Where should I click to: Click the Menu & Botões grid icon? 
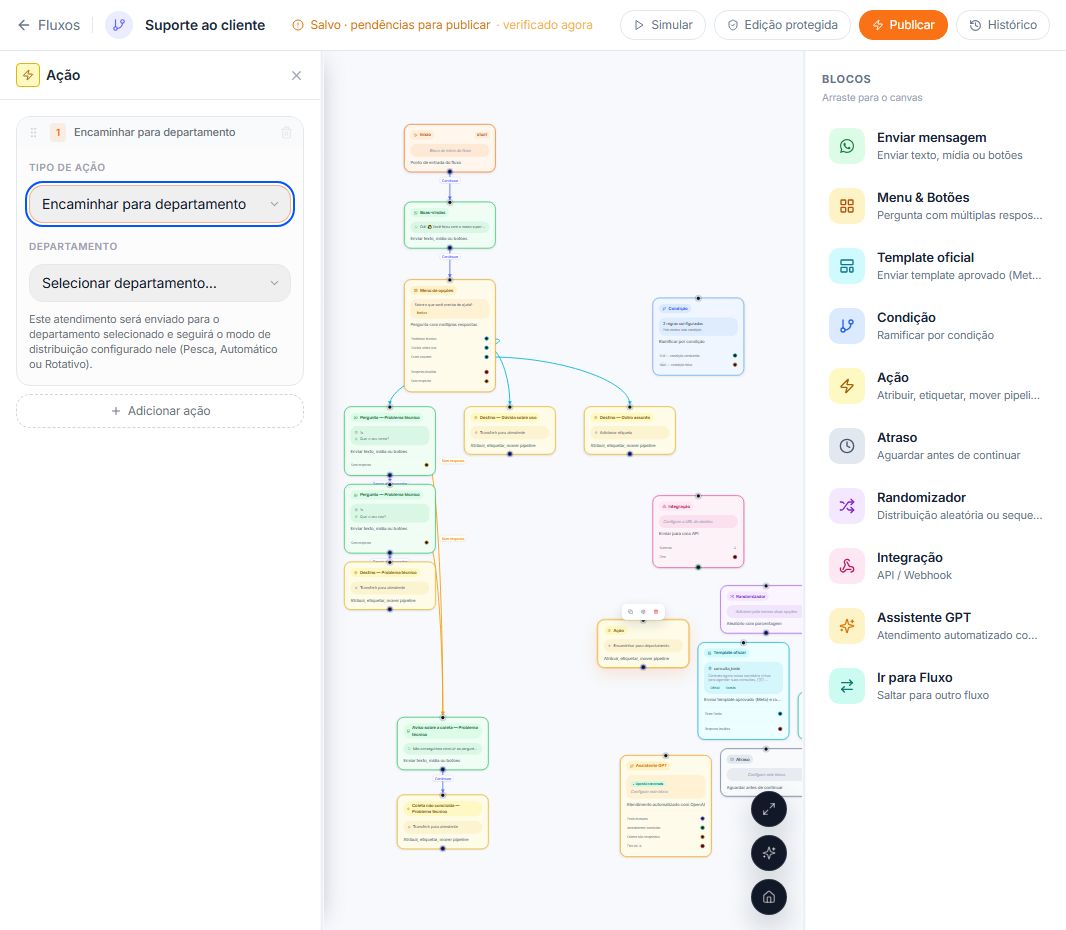point(847,206)
